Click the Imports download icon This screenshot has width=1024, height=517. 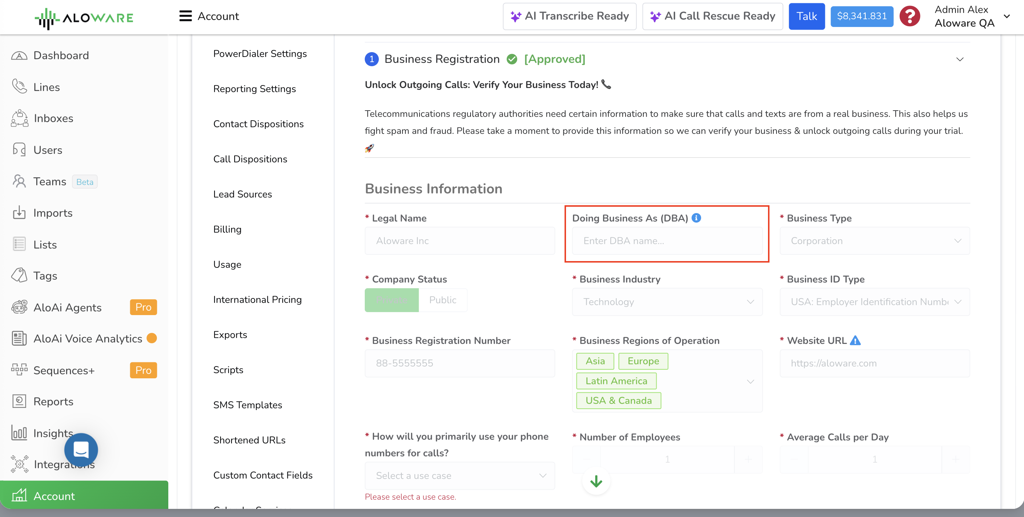[x=20, y=213]
